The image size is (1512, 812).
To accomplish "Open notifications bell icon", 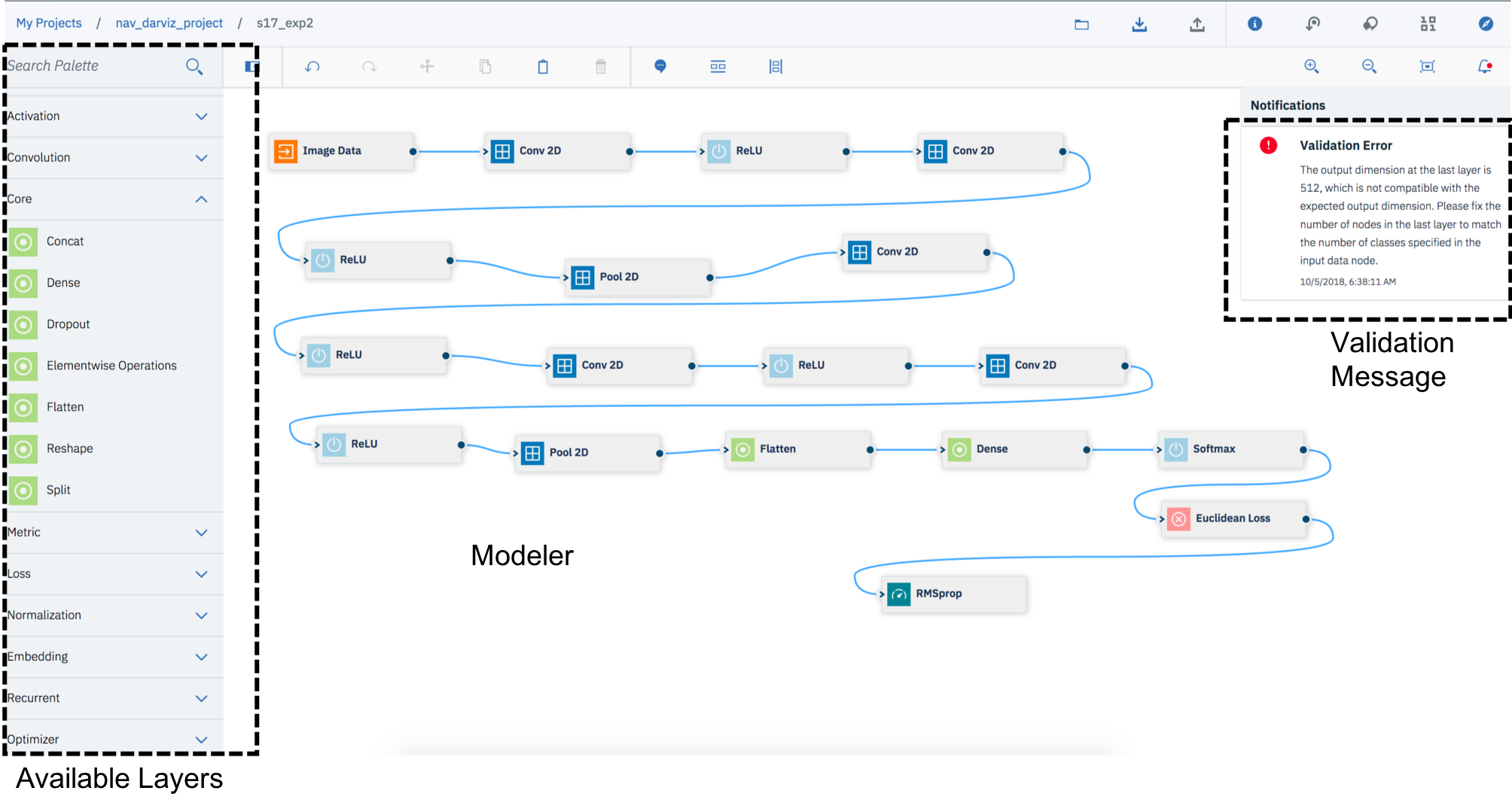I will (1485, 66).
